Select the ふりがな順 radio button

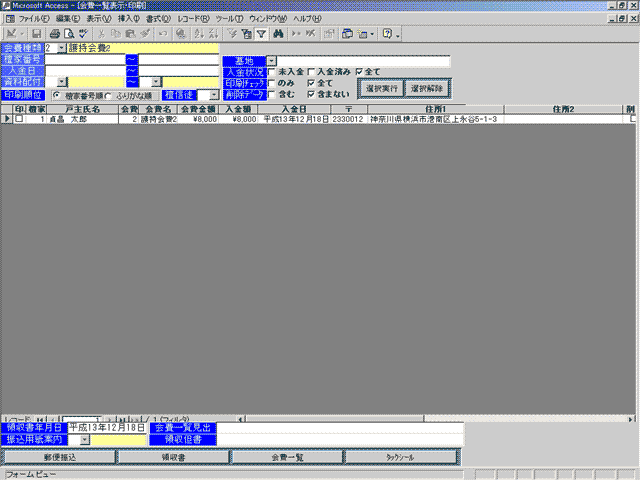coord(109,95)
